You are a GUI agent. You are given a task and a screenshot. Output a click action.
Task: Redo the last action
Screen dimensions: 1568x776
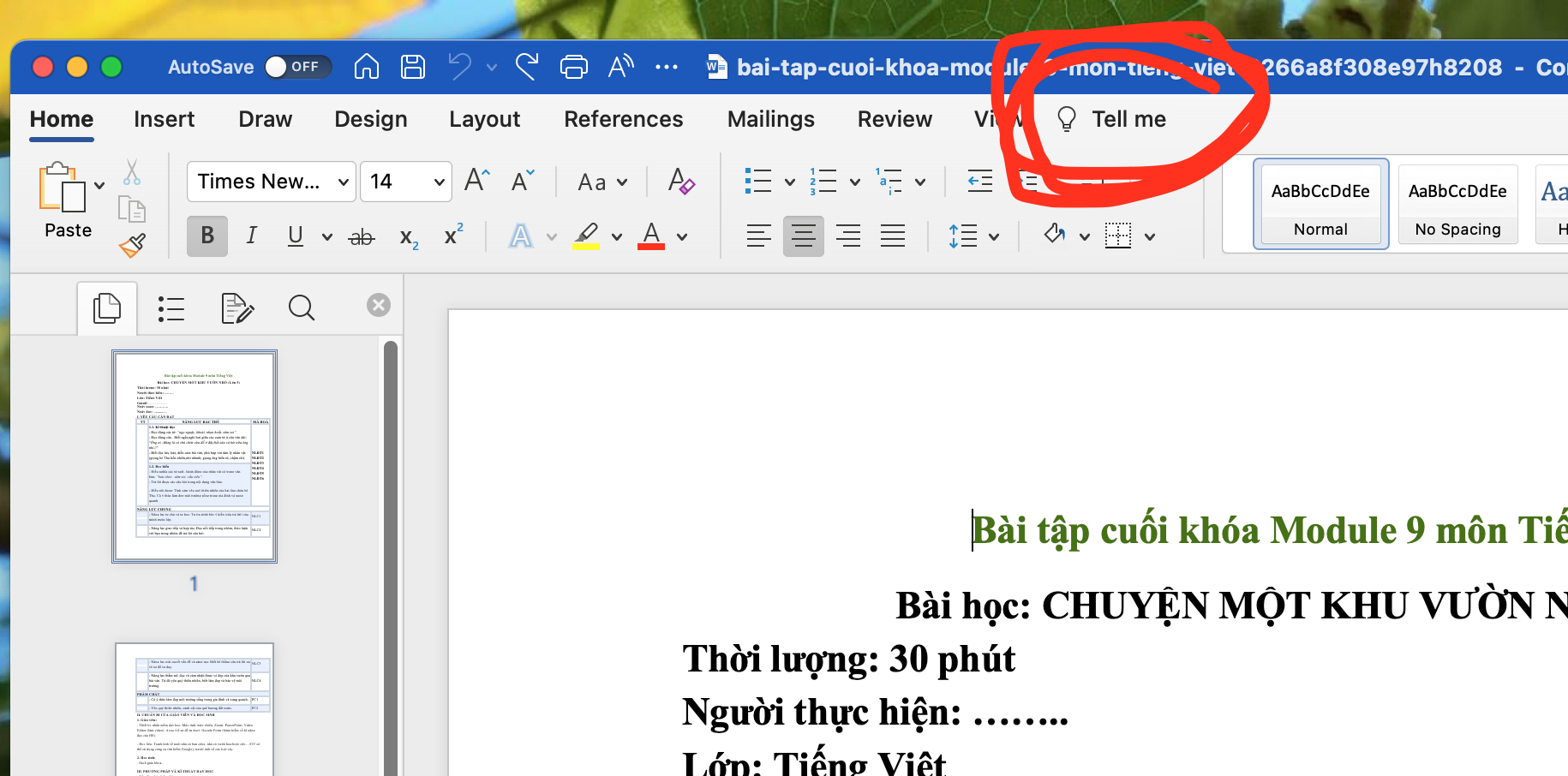tap(527, 66)
